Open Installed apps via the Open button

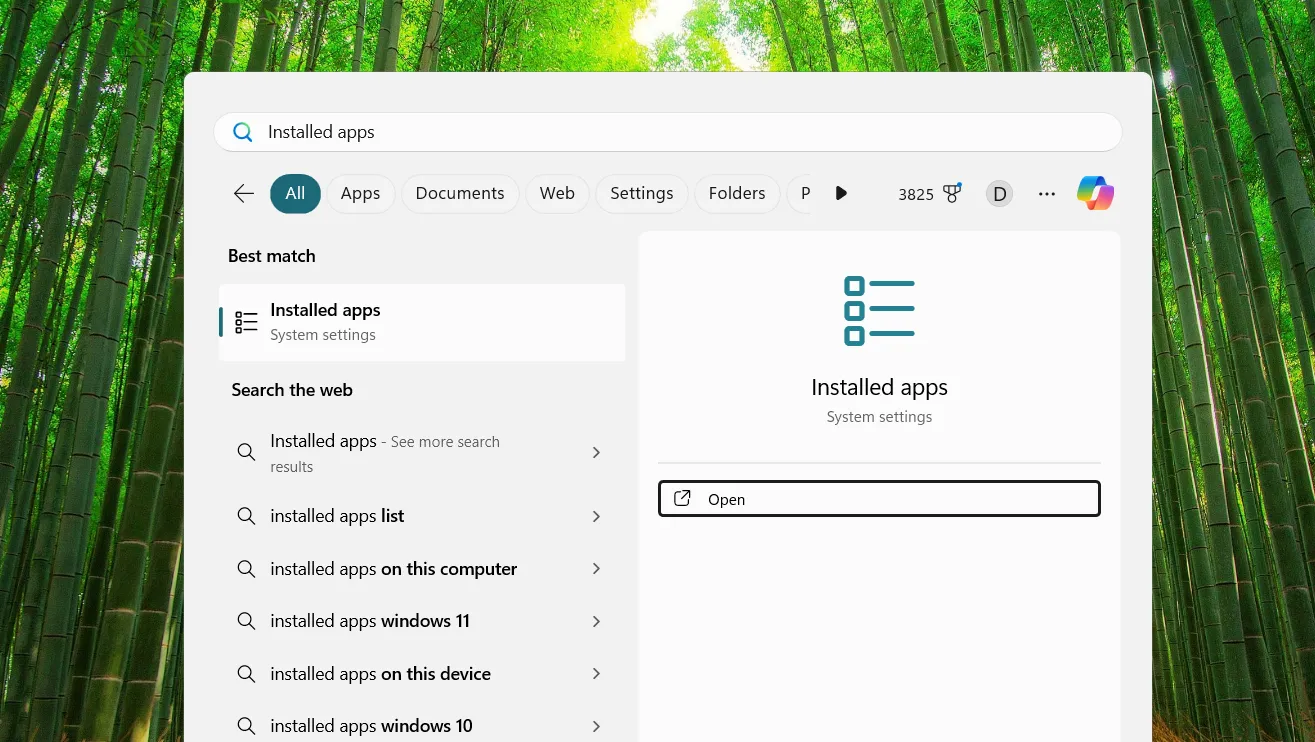pos(879,498)
